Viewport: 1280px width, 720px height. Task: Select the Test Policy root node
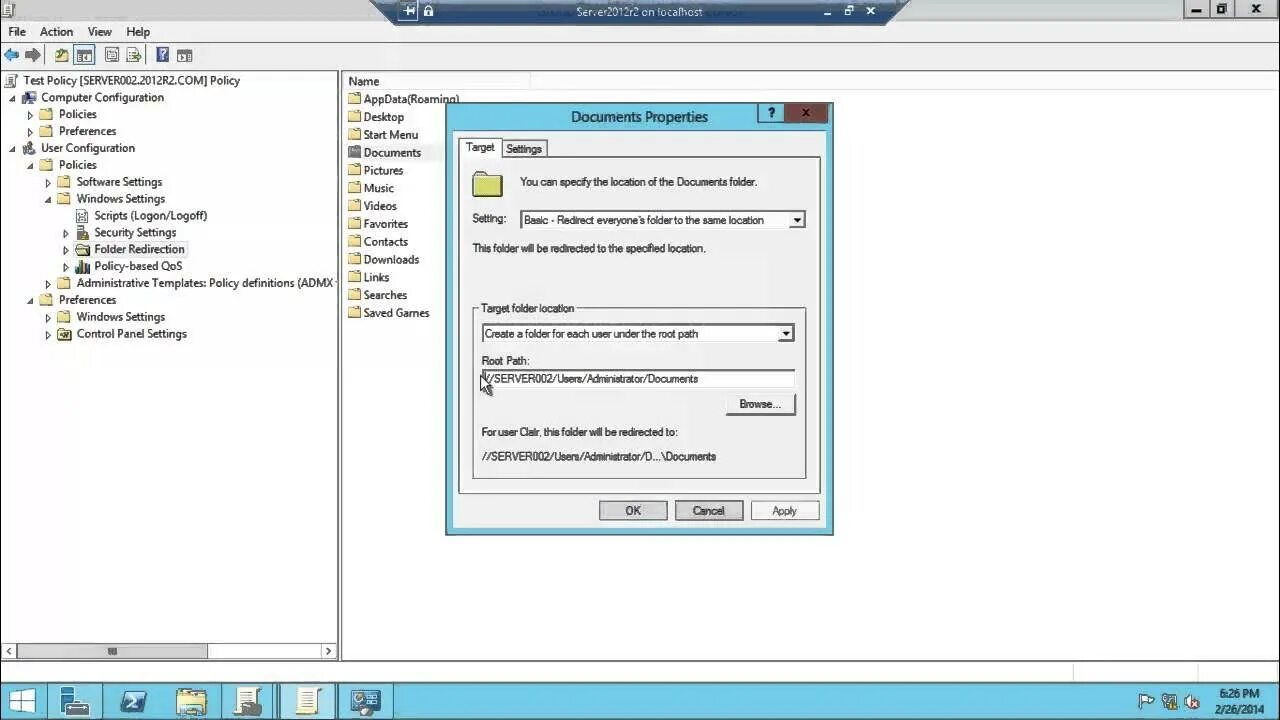click(131, 81)
